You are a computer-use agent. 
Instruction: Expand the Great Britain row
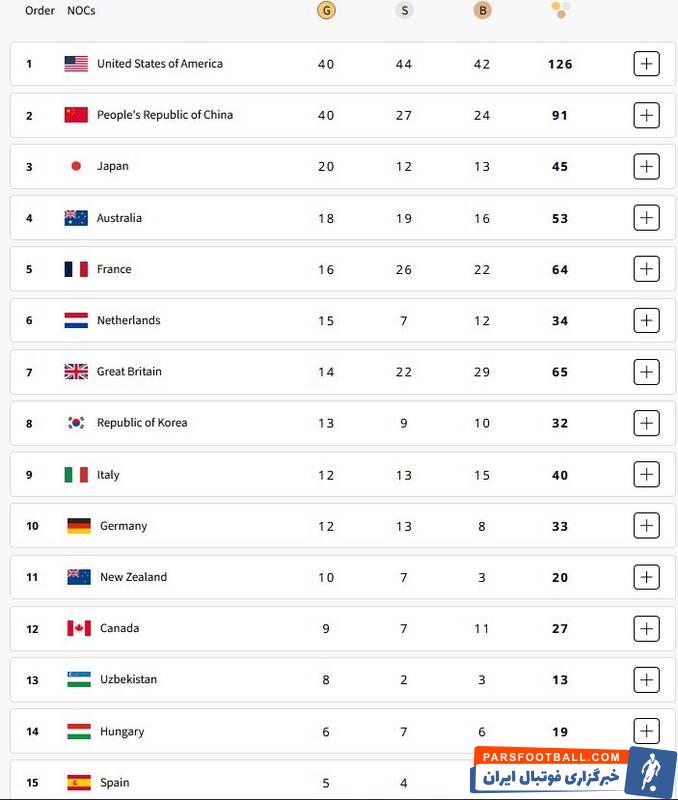click(646, 372)
